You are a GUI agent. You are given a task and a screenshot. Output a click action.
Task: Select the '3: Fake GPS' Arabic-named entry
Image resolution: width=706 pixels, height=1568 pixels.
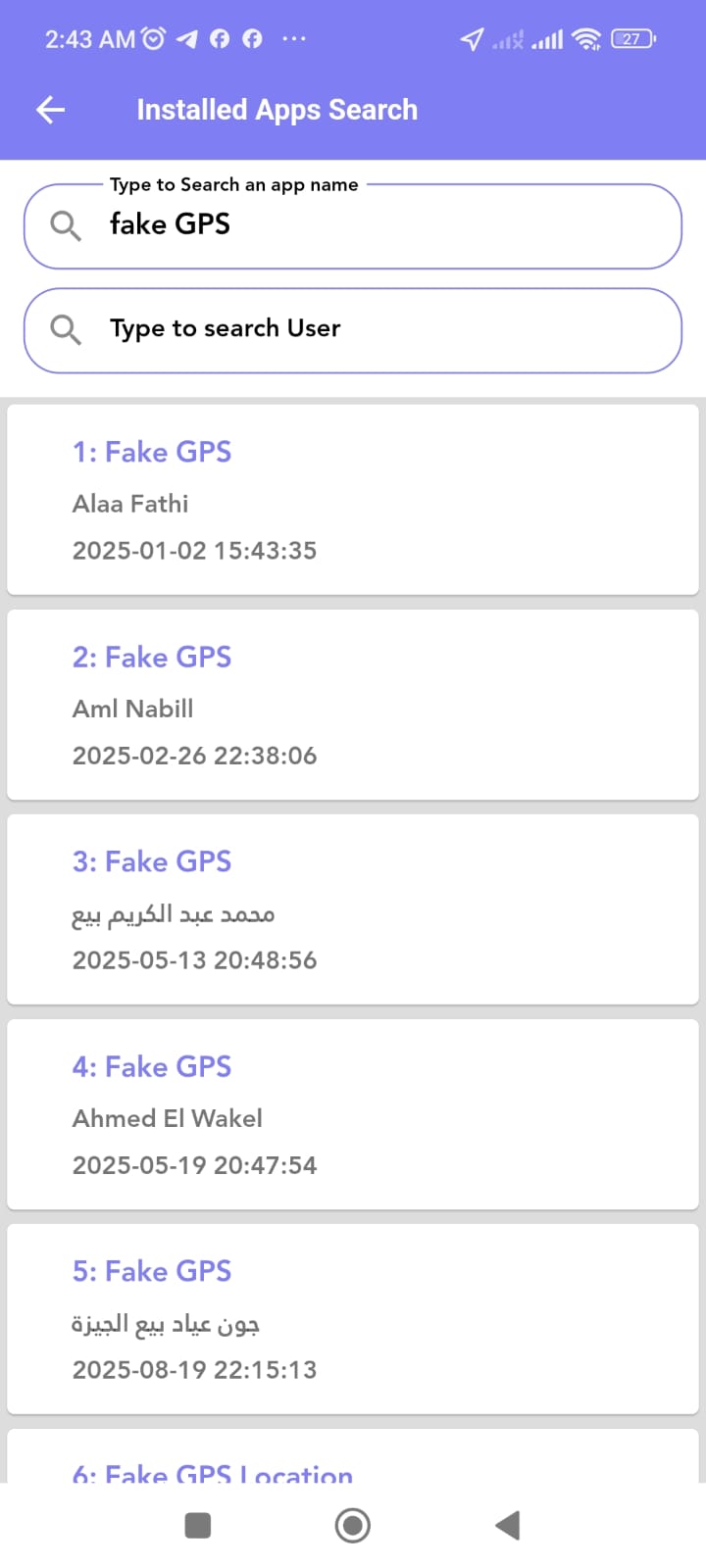point(353,909)
